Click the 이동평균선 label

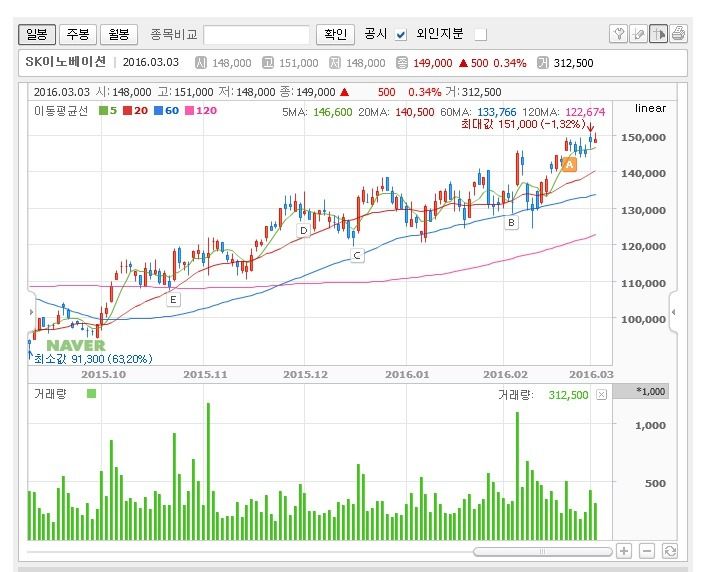coord(61,110)
